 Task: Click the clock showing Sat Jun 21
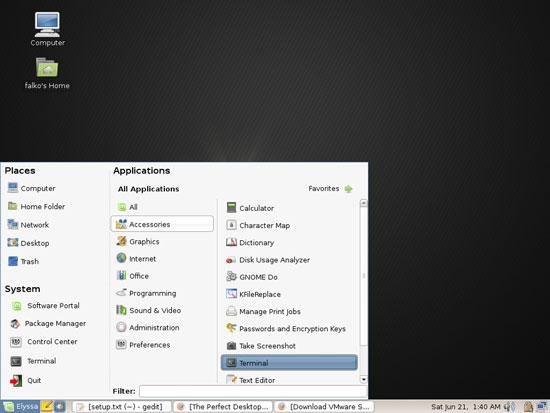(x=465, y=407)
